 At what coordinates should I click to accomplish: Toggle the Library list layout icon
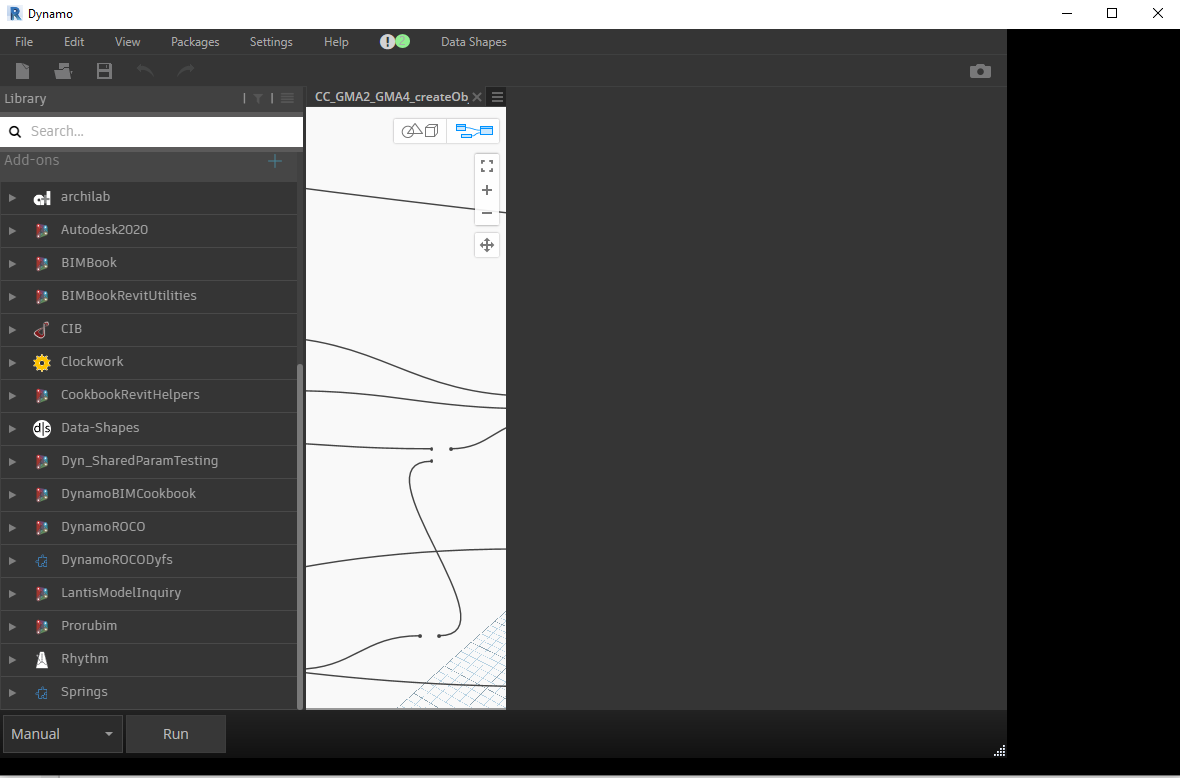[287, 98]
